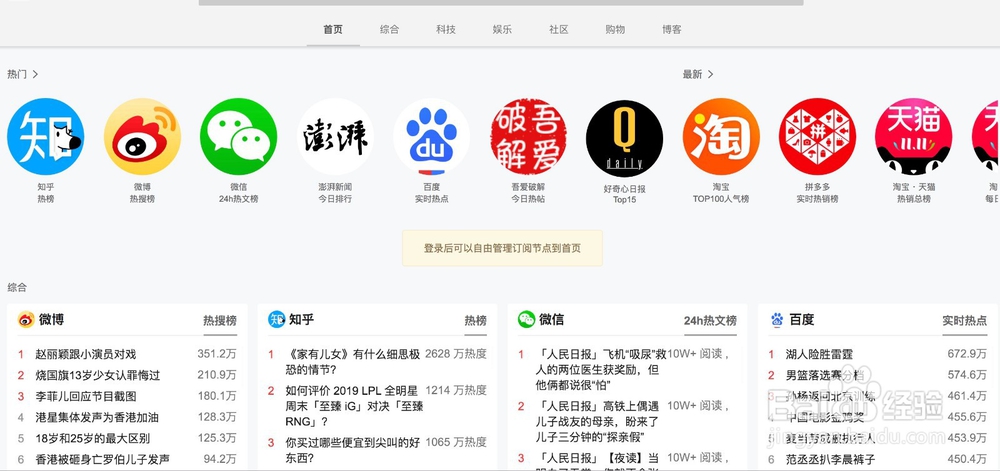Open 港星集体发声为香港加油 topic

(x=97, y=417)
